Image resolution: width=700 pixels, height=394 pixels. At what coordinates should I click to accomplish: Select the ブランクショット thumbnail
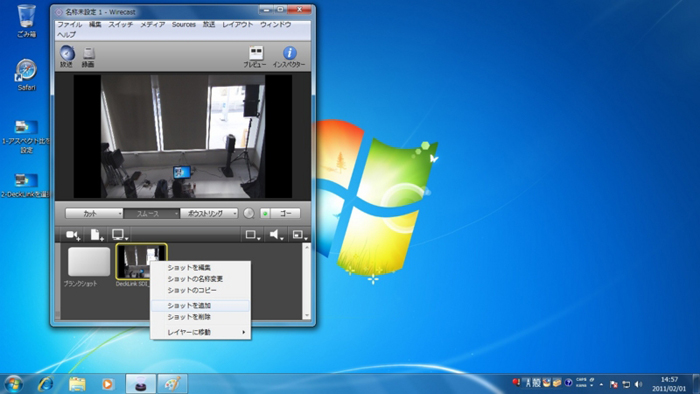point(89,262)
